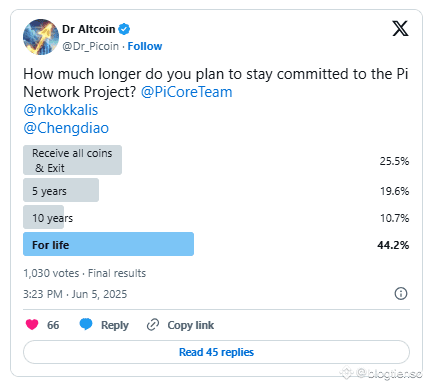The height and width of the screenshot is (389, 430).
Task: Click the reply speech bubble icon
Action: (x=86, y=324)
